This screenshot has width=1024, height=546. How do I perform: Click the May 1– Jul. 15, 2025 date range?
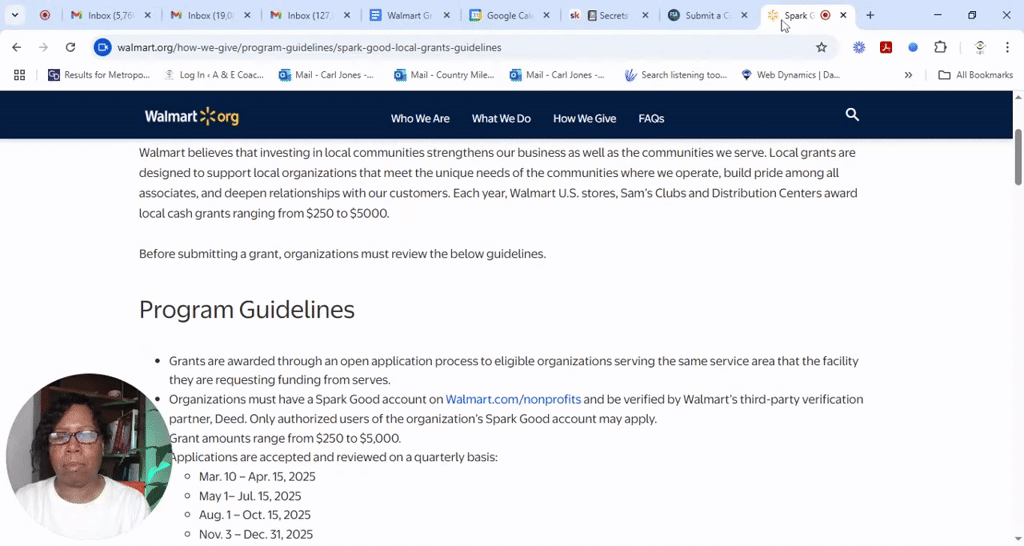[250, 496]
